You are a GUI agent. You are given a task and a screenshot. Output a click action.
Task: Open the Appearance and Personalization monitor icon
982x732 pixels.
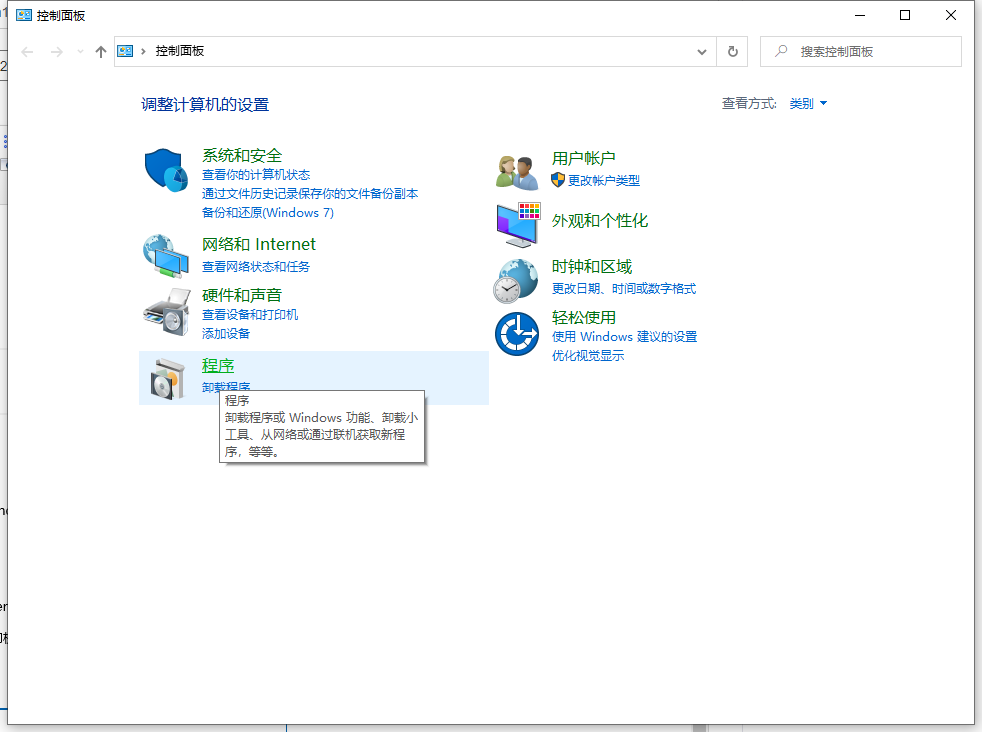[x=517, y=224]
